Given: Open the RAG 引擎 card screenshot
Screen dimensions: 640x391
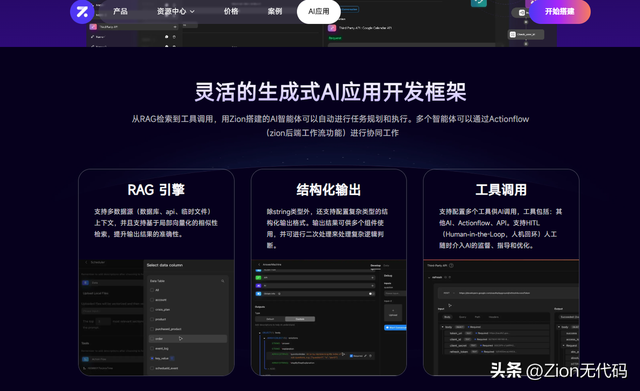Looking at the screenshot, I should [156, 317].
